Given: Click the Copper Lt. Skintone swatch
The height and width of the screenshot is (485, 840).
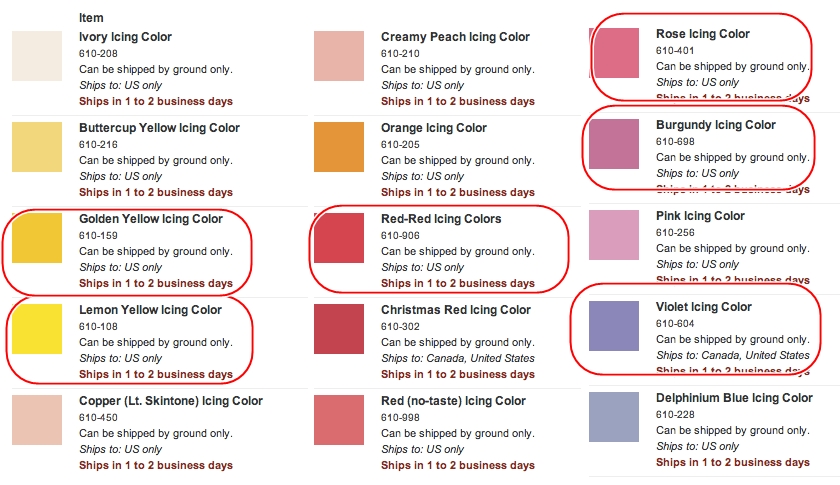Looking at the screenshot, I should [x=37, y=420].
